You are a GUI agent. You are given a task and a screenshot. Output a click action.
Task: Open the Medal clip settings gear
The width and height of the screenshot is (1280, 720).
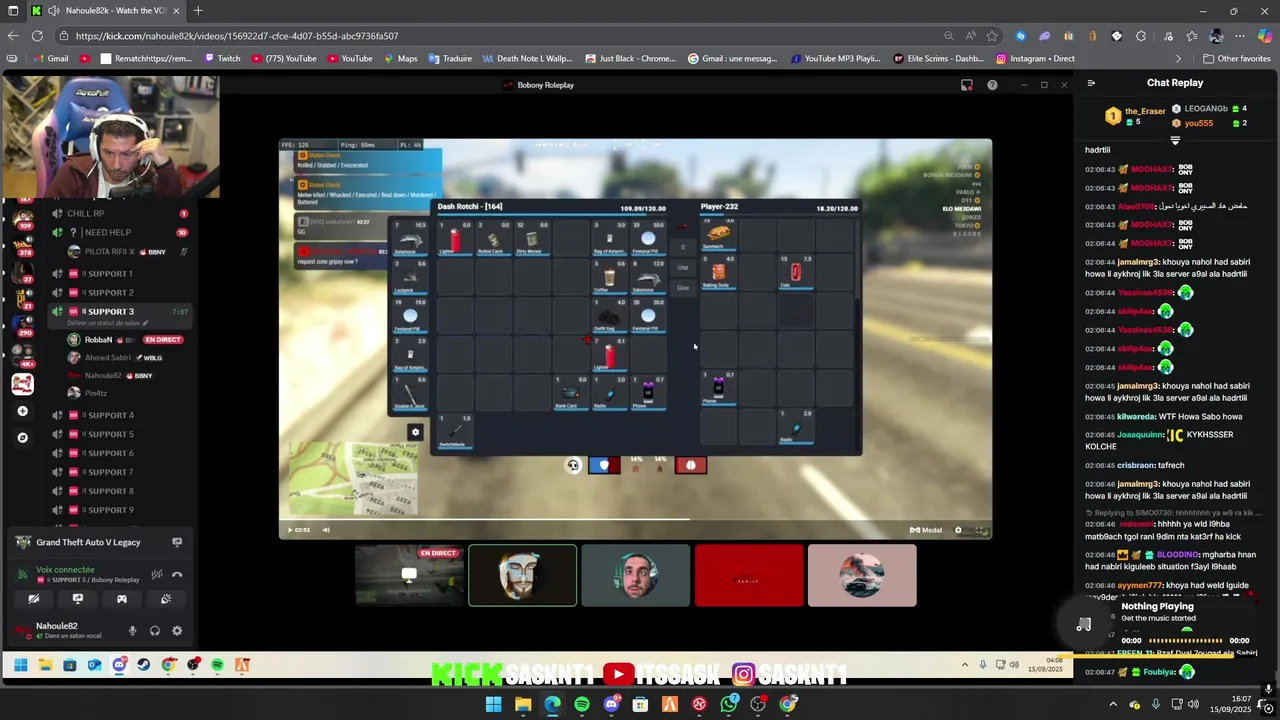tap(958, 530)
